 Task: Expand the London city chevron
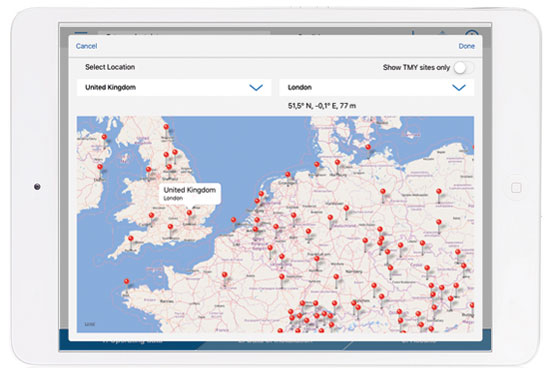[x=459, y=87]
